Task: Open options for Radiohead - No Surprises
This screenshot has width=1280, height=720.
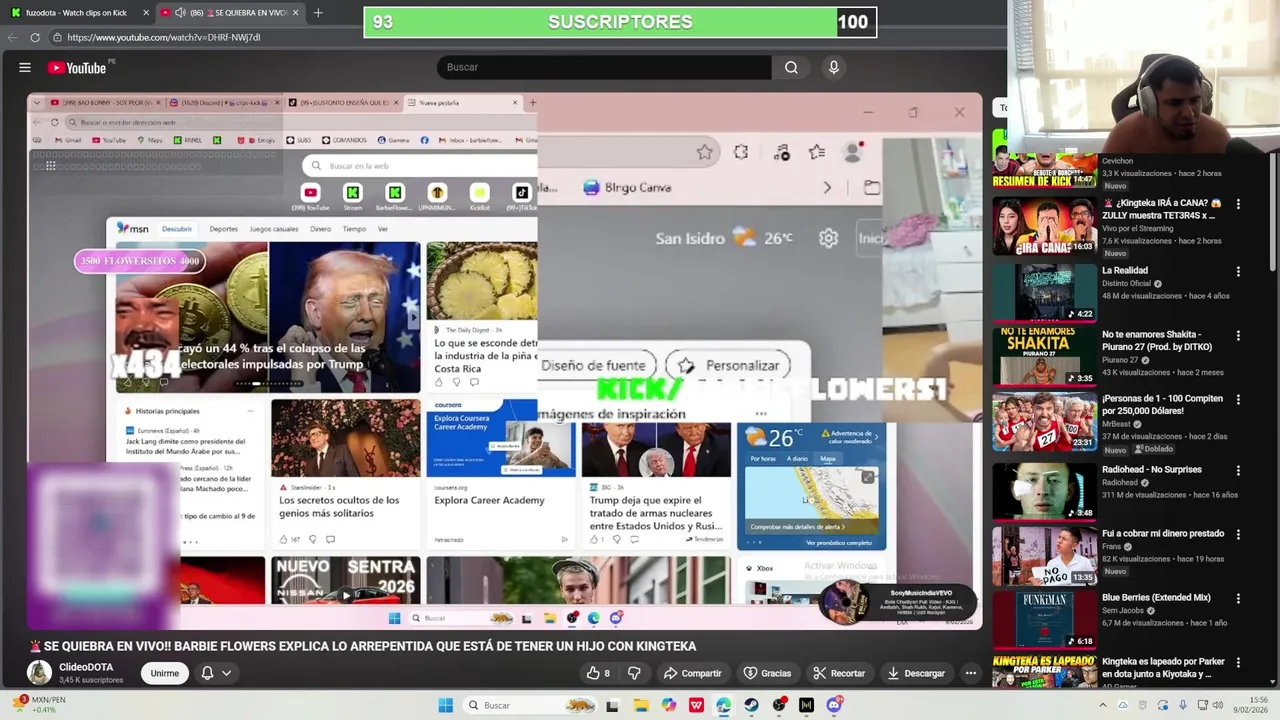Action: 1238,470
